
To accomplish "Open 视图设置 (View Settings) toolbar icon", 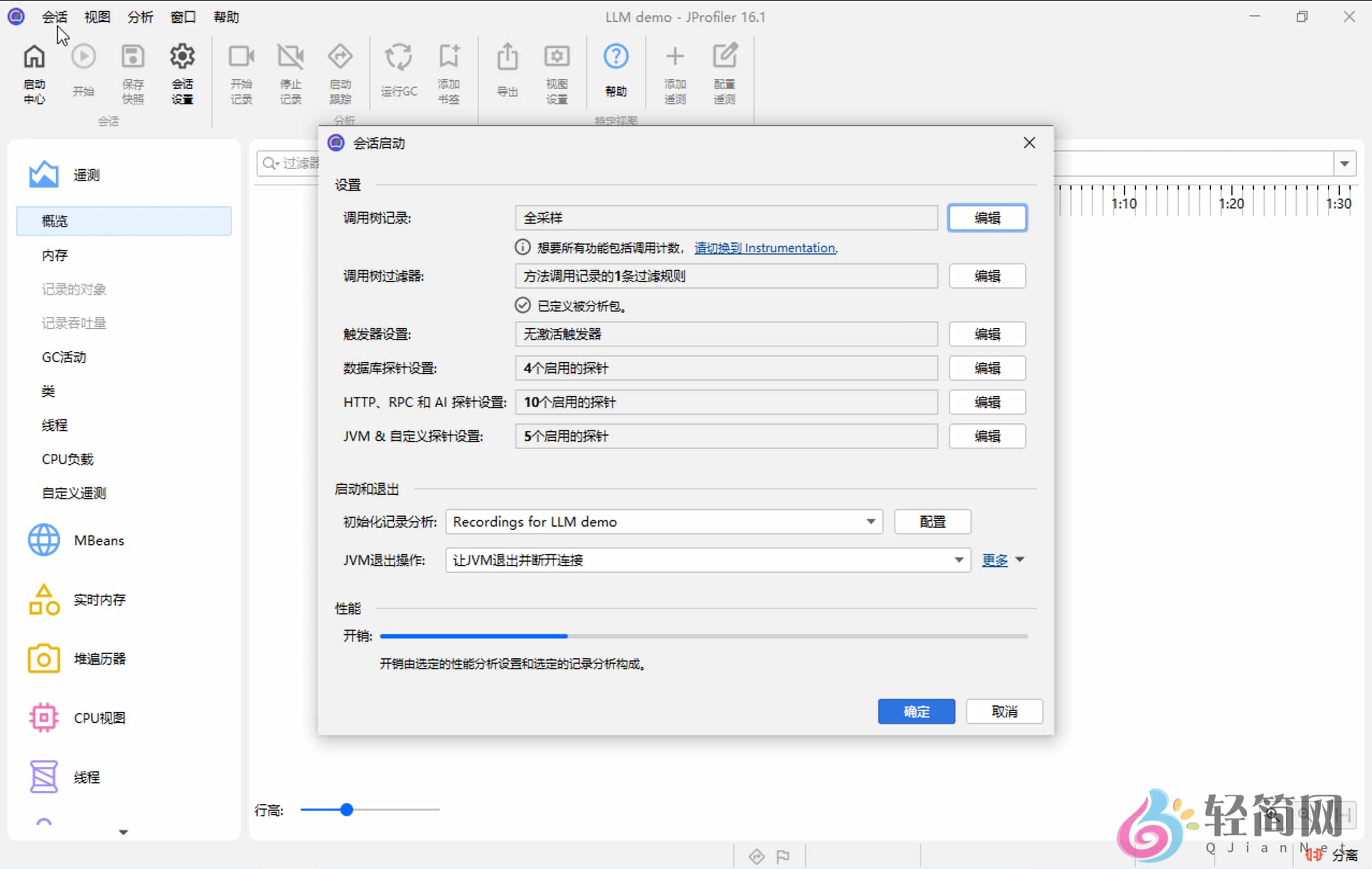I will click(x=557, y=73).
